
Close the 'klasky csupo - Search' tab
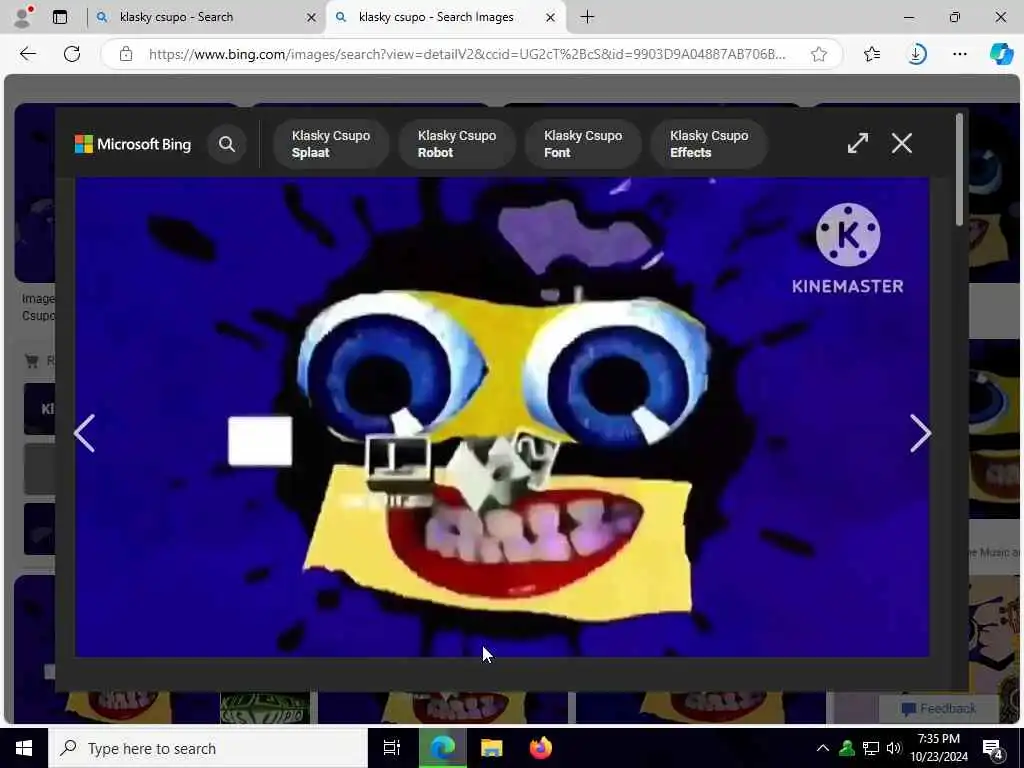pos(312,18)
